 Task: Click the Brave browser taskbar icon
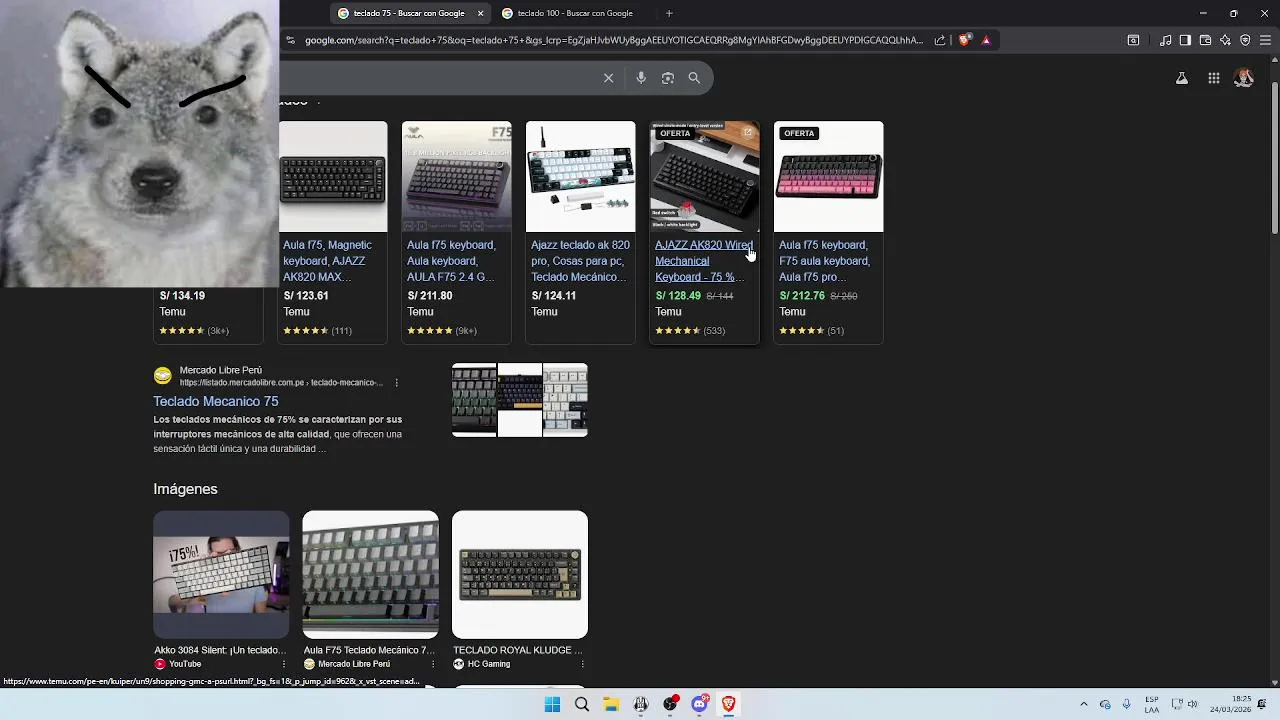coord(728,704)
